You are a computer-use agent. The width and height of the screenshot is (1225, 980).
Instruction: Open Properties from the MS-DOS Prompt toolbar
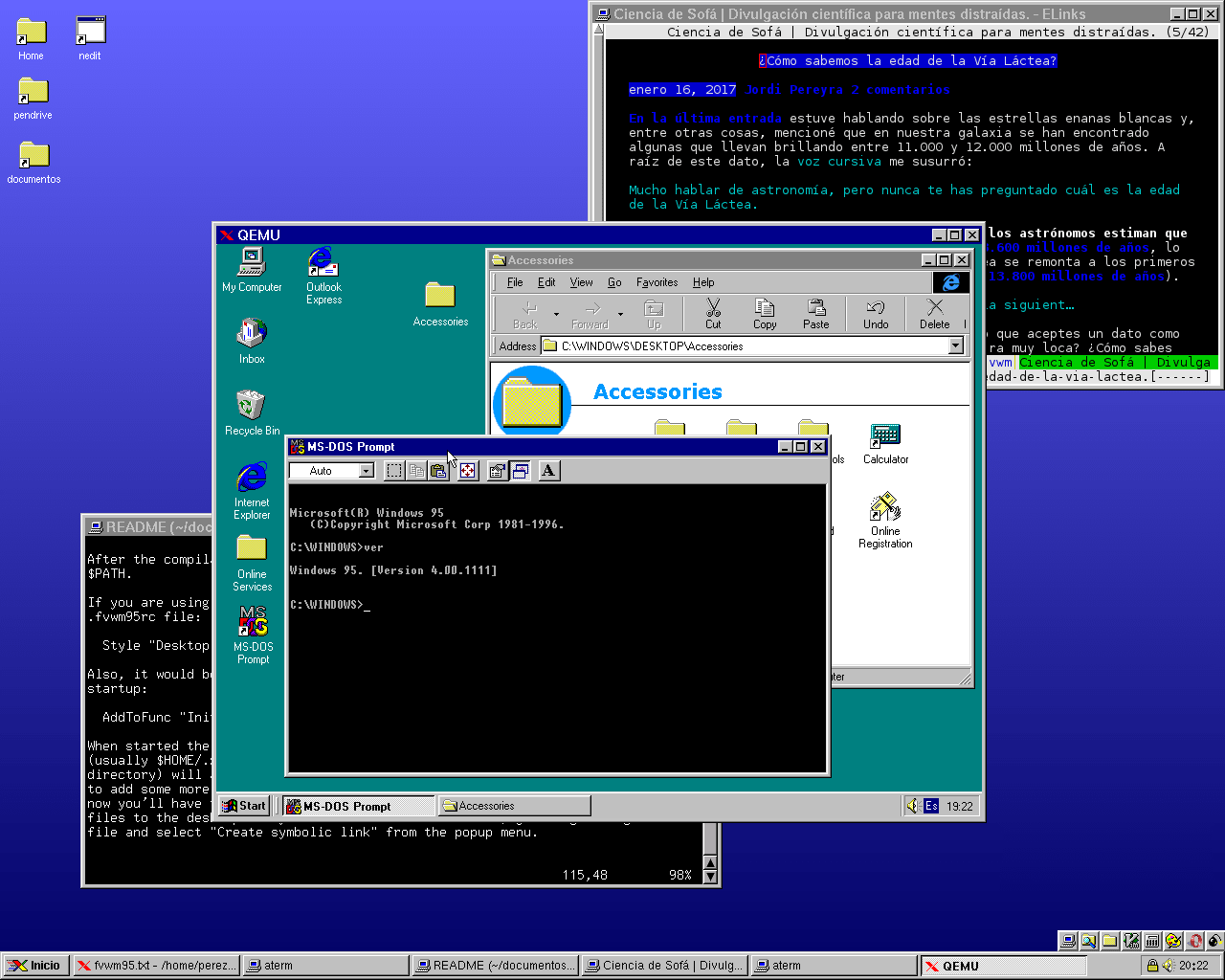[497, 471]
